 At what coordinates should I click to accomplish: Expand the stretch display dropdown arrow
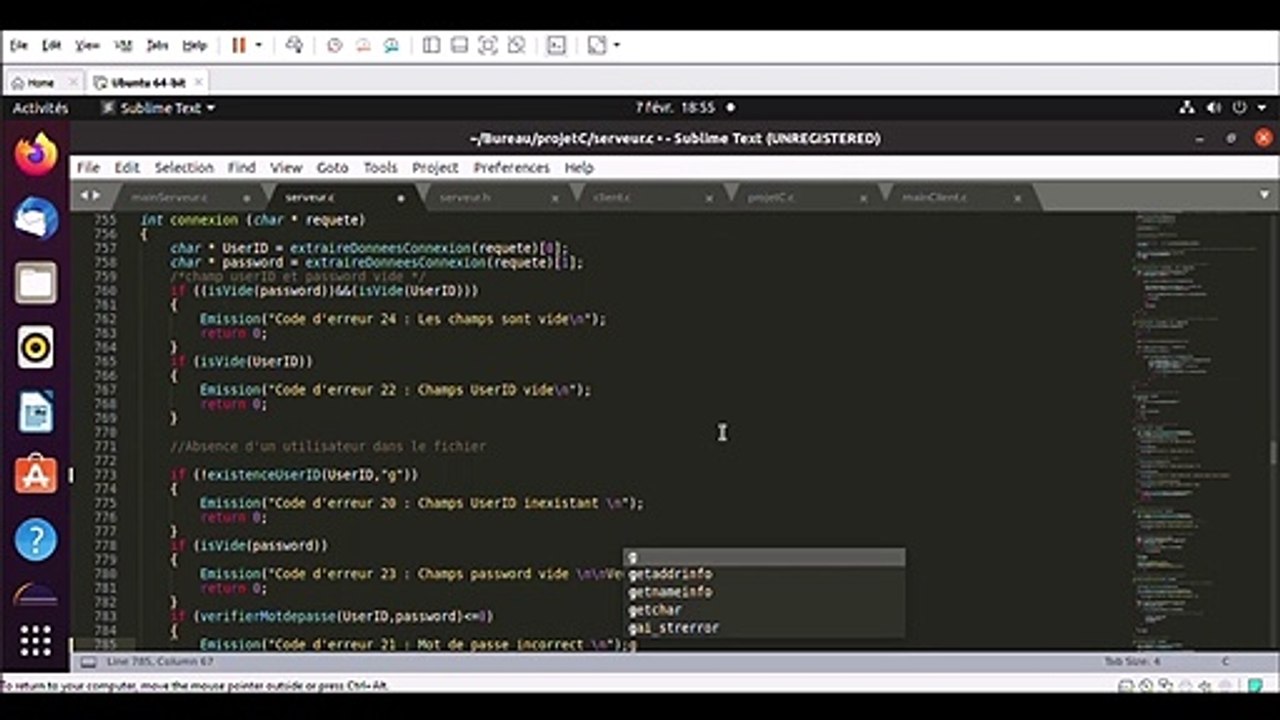[616, 45]
